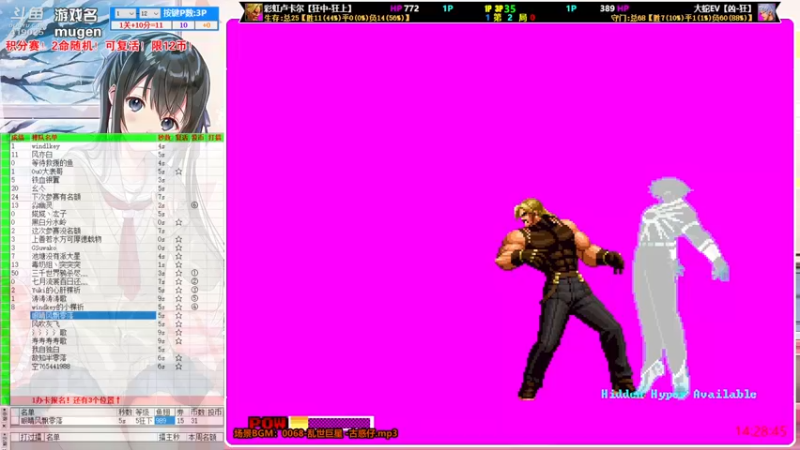Click the circled ② in the '七月流离百日还...' row

pyautogui.click(x=194, y=282)
